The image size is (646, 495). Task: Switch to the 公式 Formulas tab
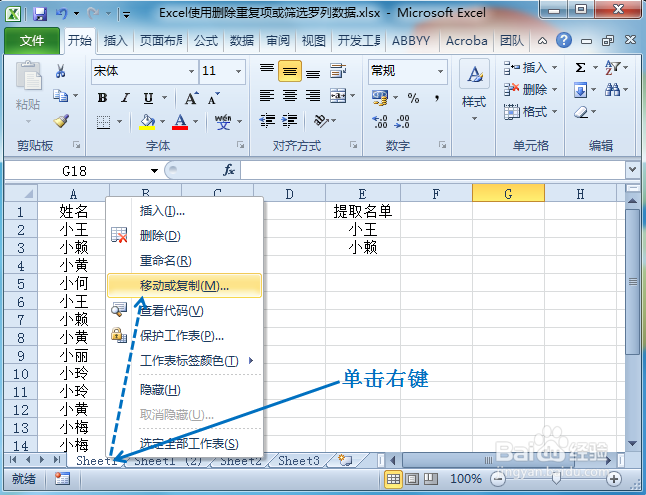coord(206,41)
